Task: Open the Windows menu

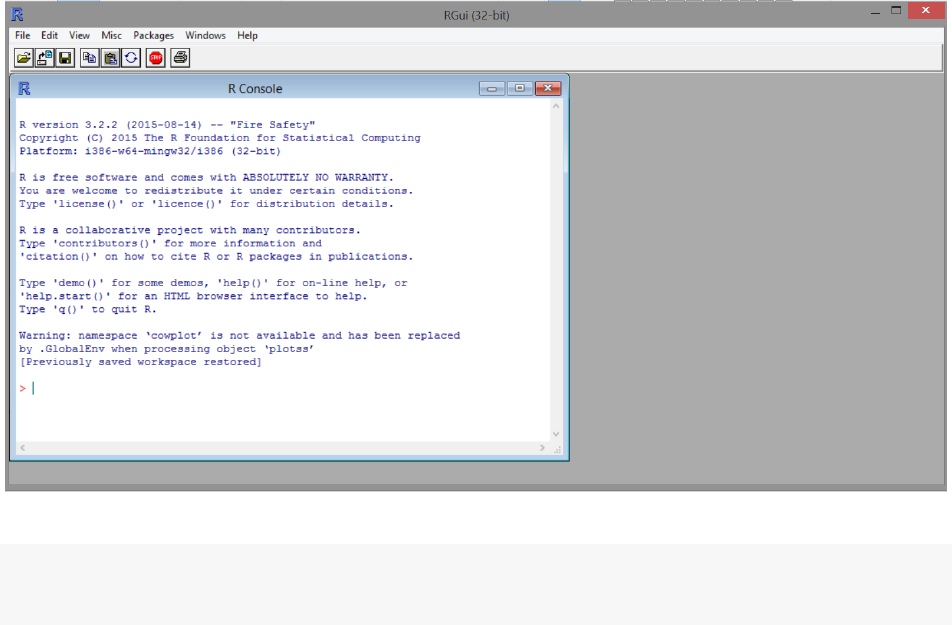Action: 205,35
